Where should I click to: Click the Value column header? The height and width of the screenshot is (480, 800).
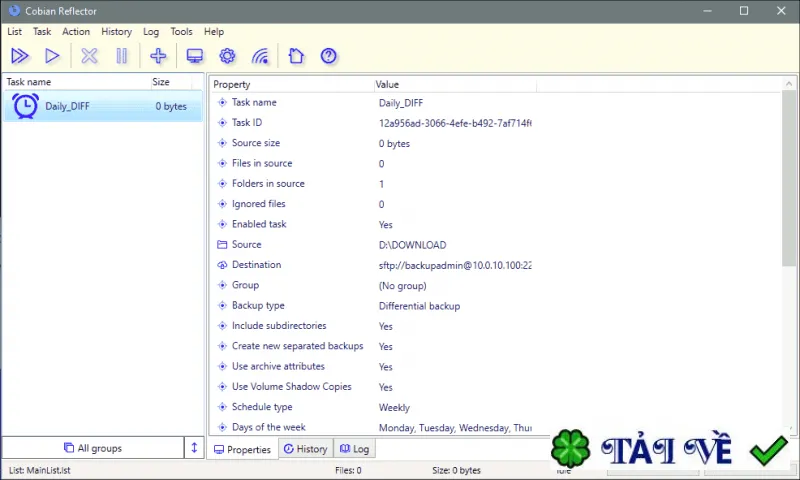point(455,85)
